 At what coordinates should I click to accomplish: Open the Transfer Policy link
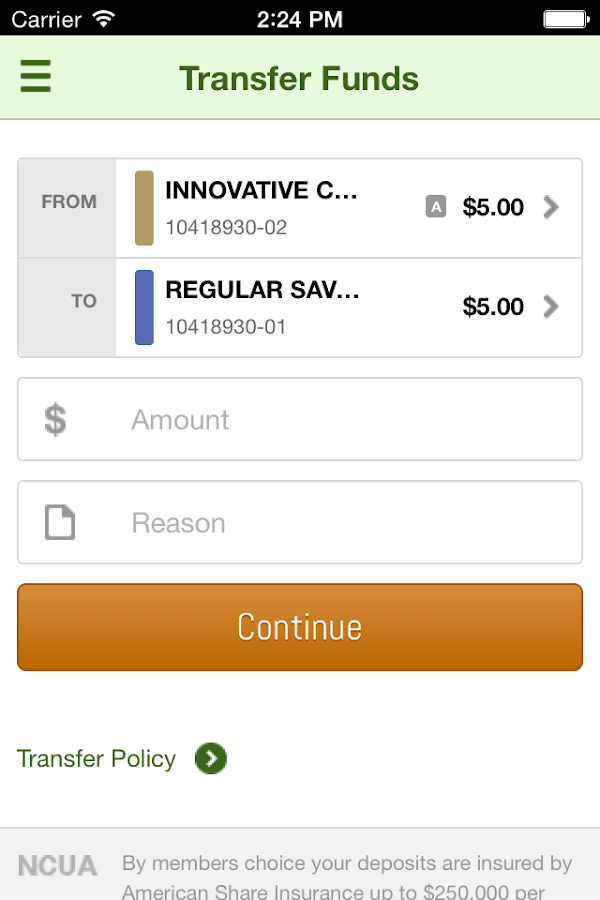pos(96,759)
